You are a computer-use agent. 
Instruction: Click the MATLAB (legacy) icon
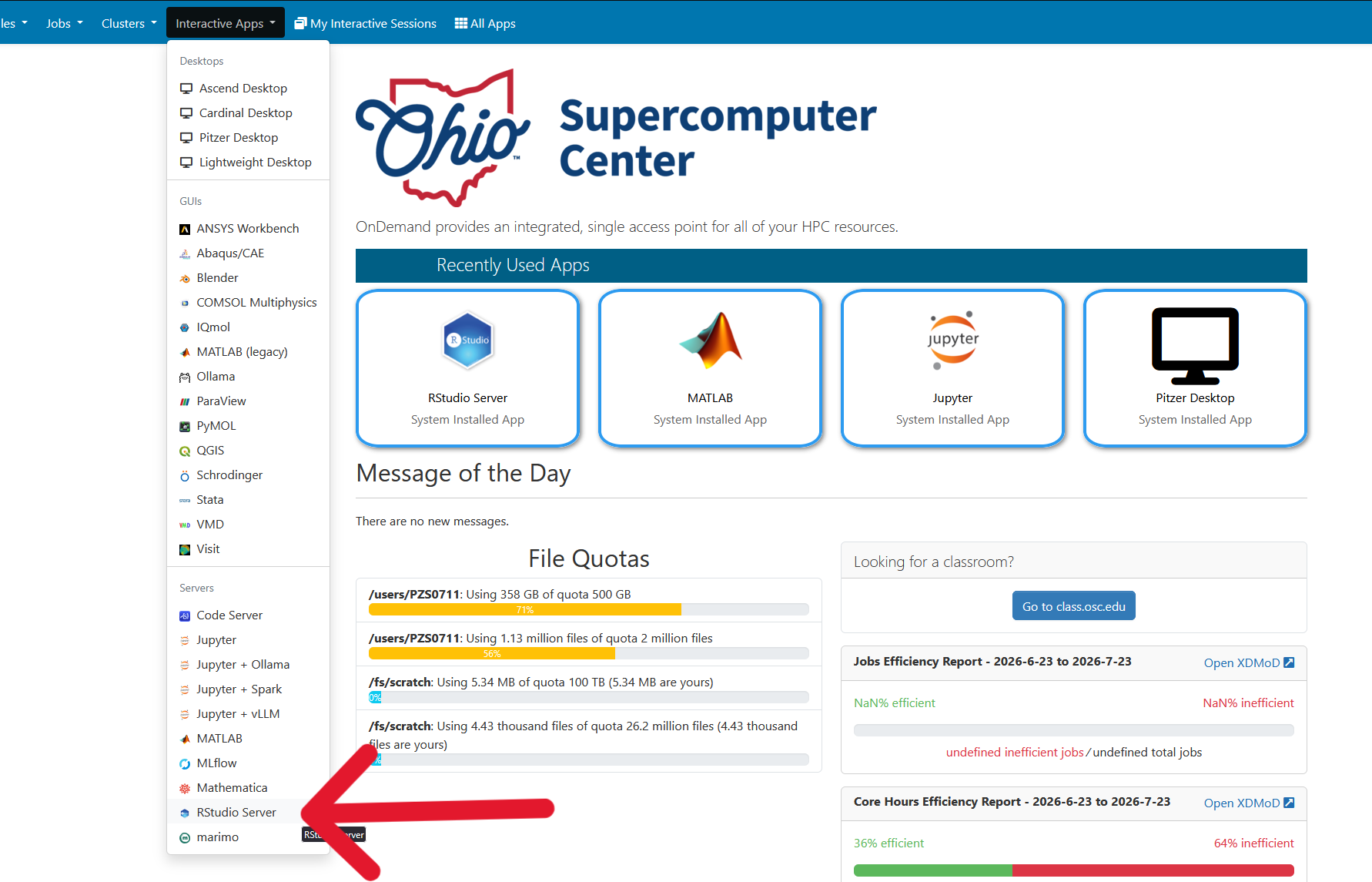point(185,352)
